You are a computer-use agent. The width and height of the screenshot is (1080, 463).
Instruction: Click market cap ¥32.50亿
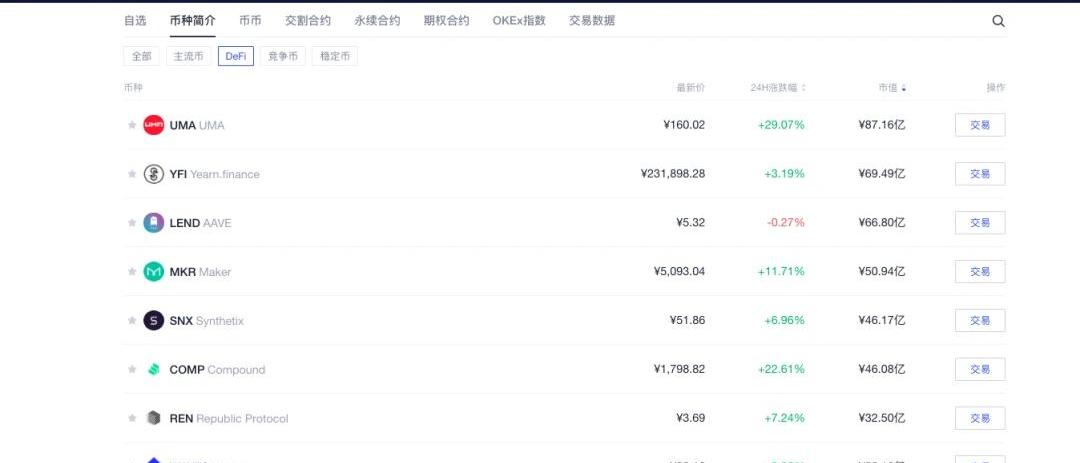point(882,419)
